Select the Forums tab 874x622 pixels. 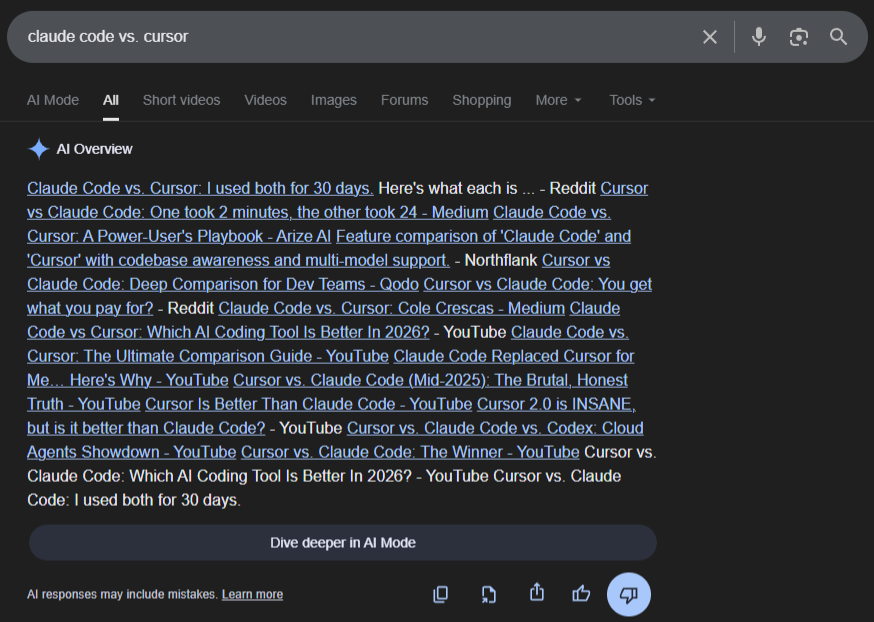404,100
